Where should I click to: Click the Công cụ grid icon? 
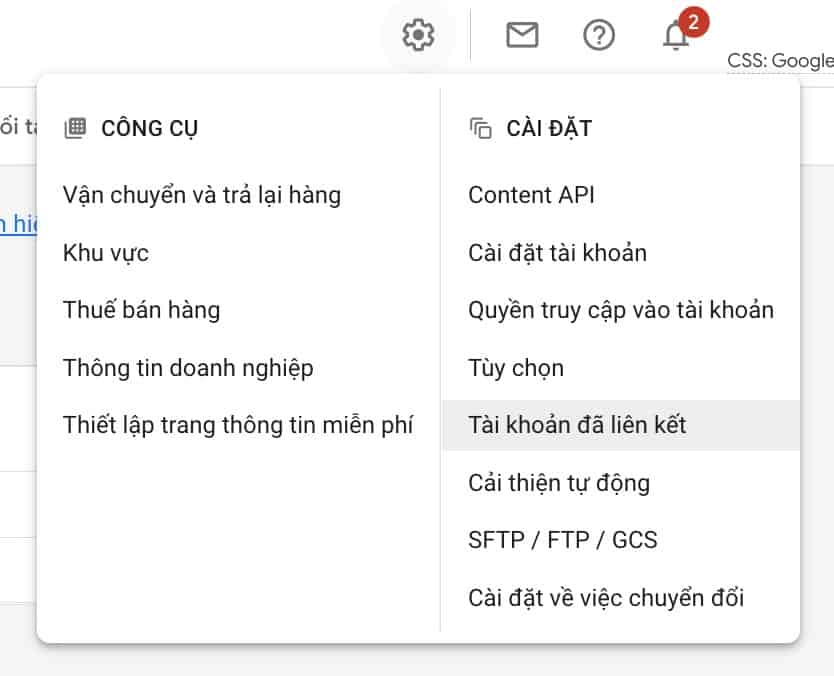click(x=74, y=128)
